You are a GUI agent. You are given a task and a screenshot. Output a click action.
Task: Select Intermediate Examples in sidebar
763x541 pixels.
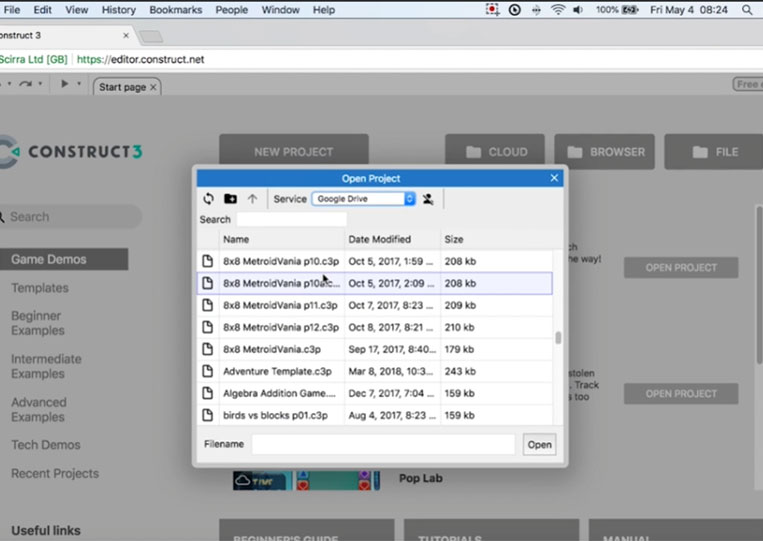pos(46,366)
